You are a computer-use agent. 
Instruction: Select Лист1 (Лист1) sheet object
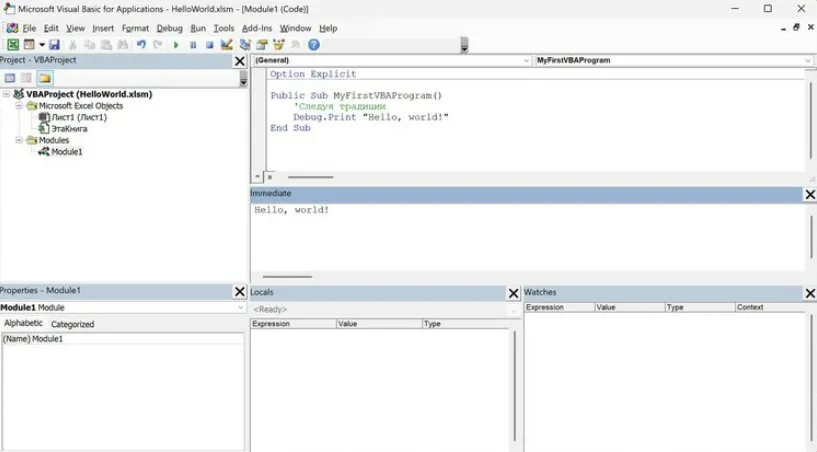[79, 117]
